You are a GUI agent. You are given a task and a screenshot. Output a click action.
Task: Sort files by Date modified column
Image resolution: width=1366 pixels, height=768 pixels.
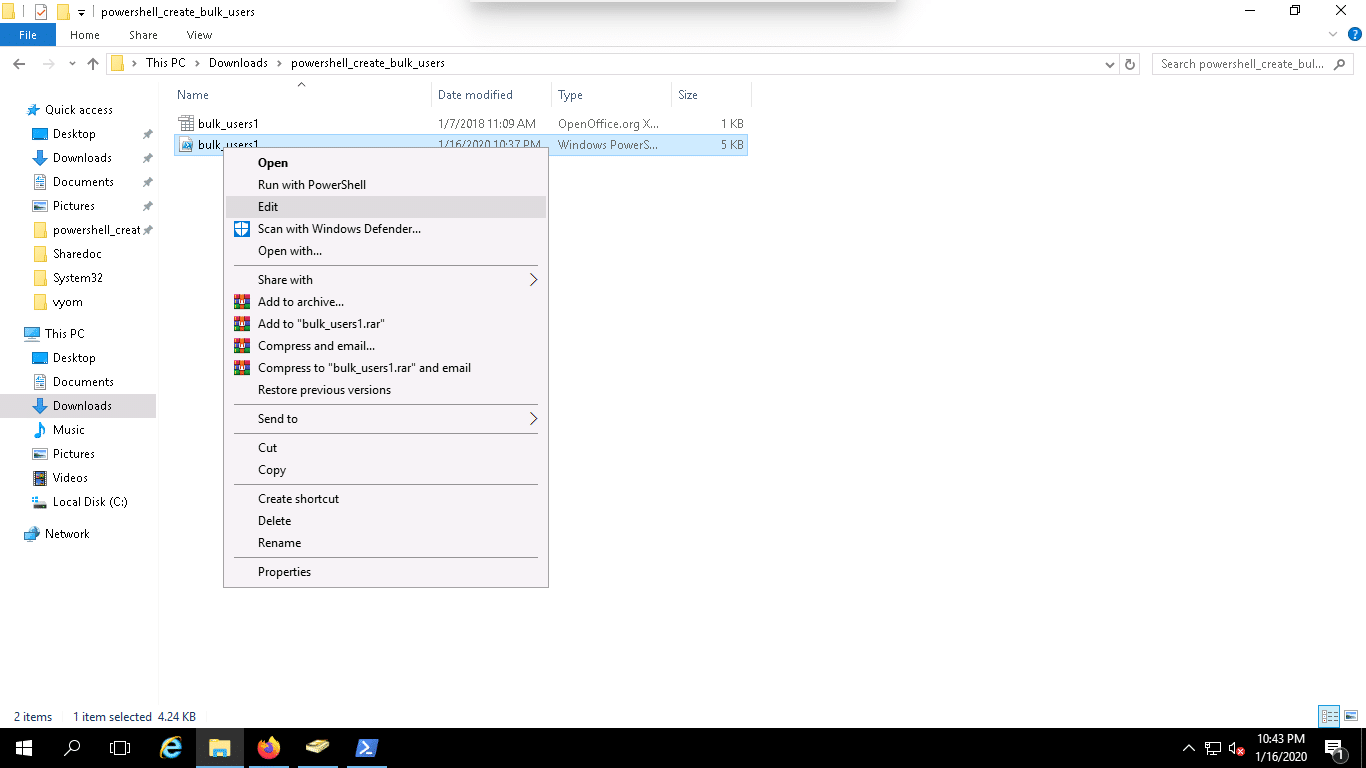tap(475, 95)
